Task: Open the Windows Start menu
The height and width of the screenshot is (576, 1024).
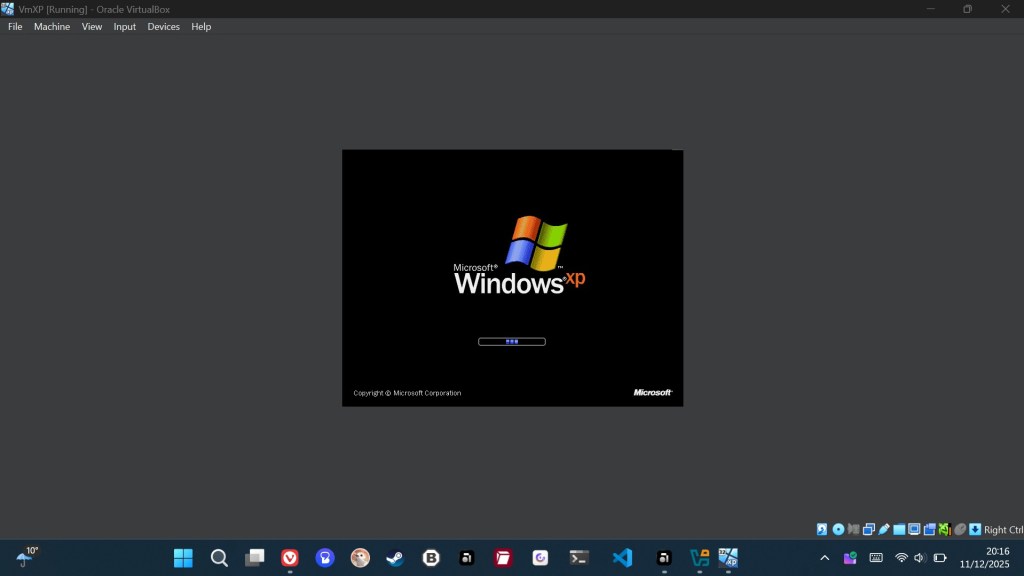Action: coord(184,558)
